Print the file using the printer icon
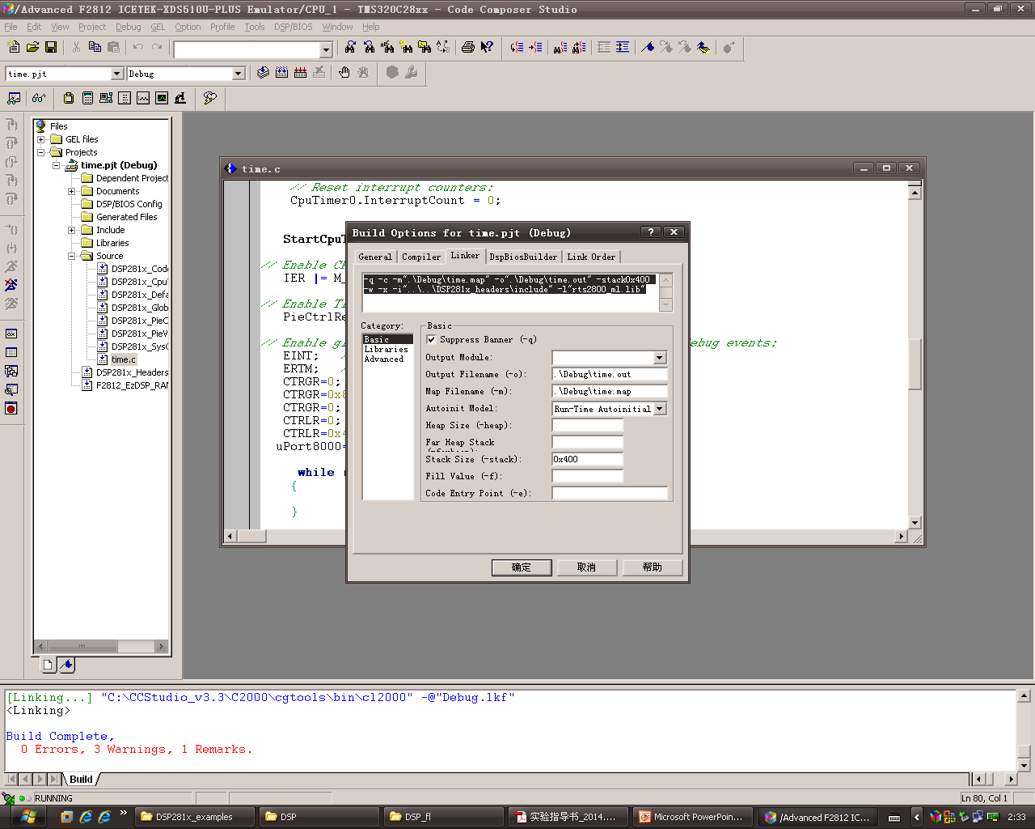Image resolution: width=1035 pixels, height=829 pixels. point(468,47)
